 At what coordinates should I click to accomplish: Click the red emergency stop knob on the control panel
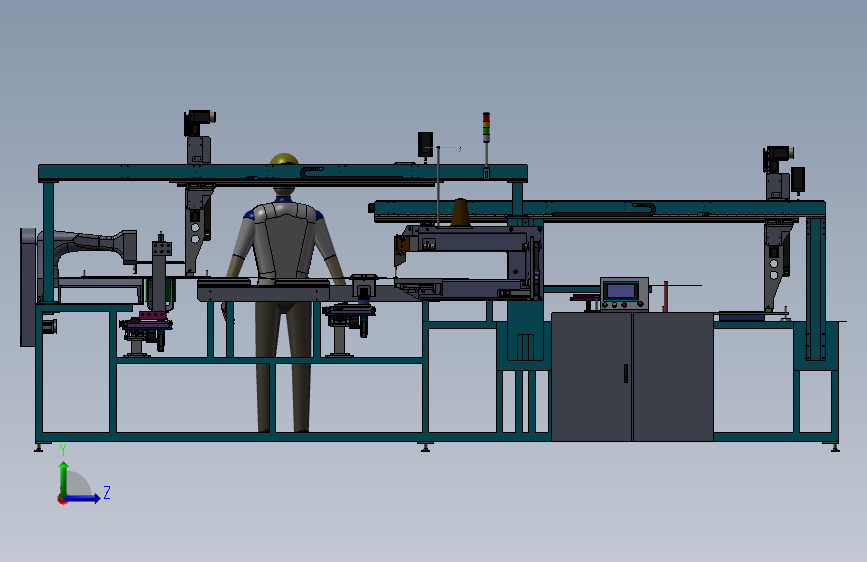640,304
